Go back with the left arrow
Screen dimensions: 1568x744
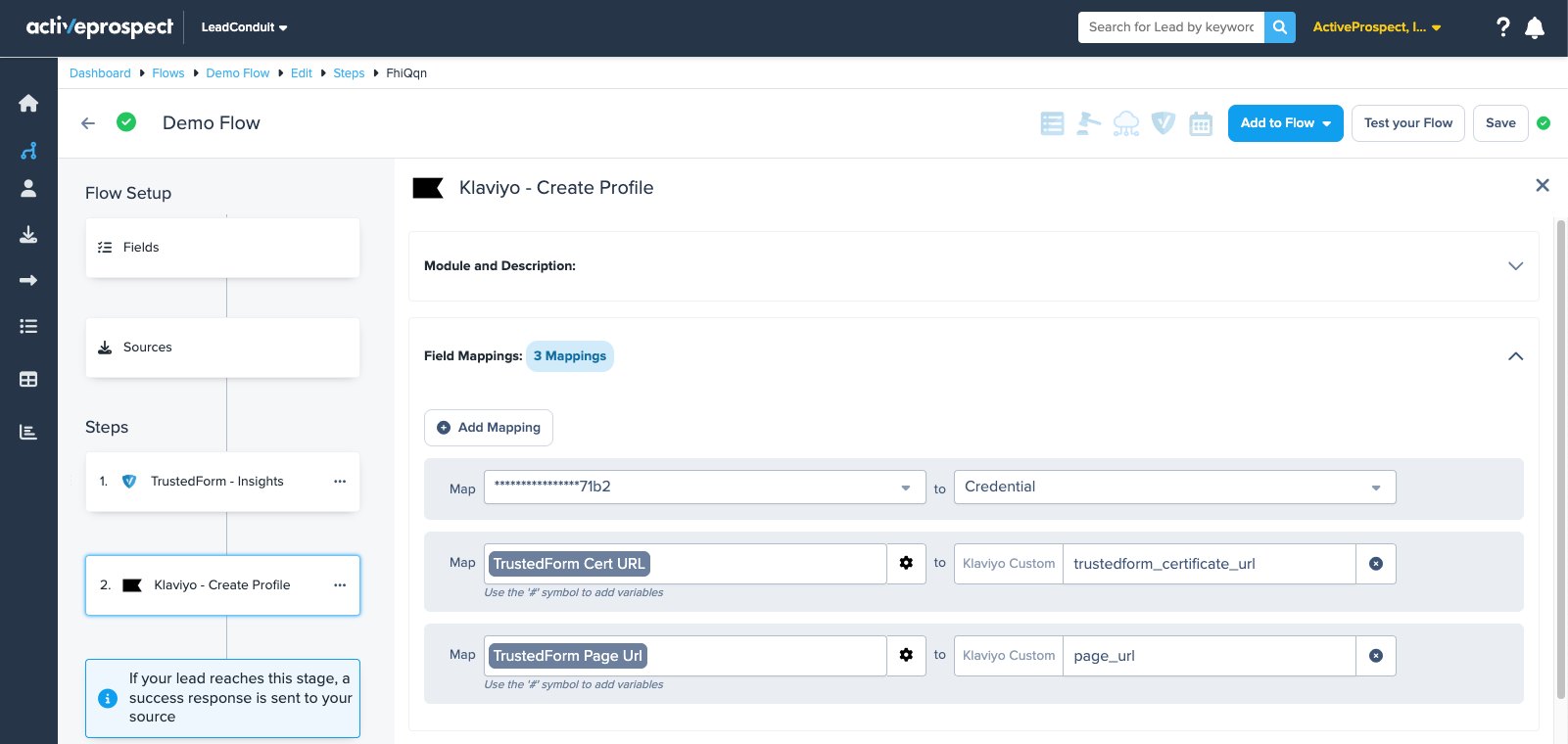pyautogui.click(x=88, y=123)
